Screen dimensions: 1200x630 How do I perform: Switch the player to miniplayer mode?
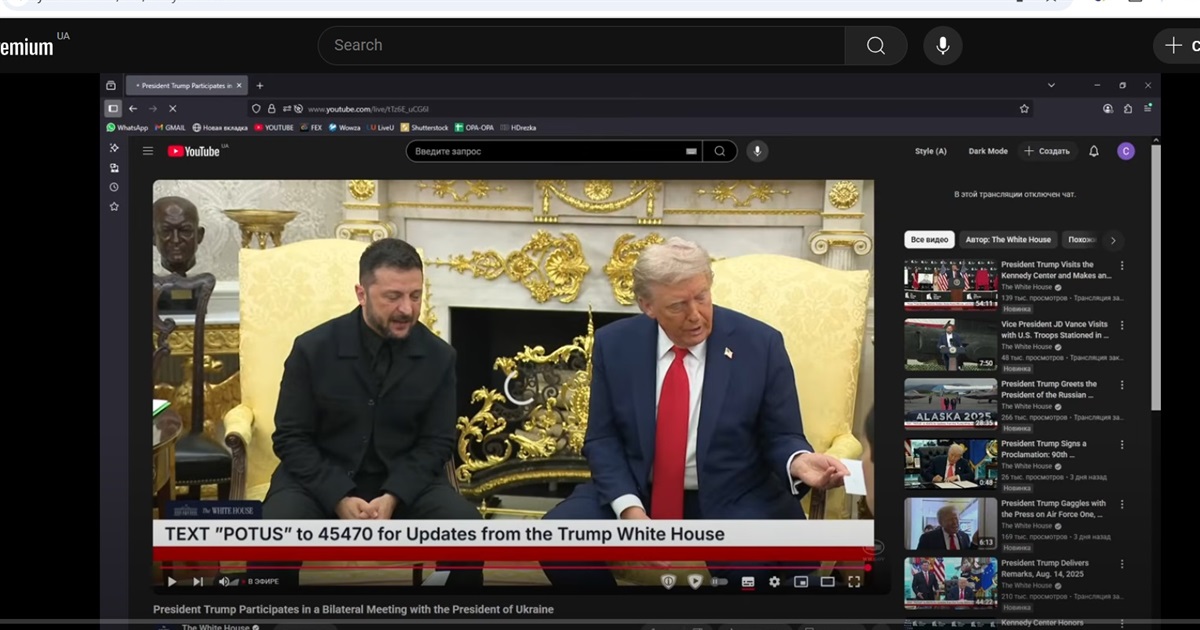click(801, 581)
